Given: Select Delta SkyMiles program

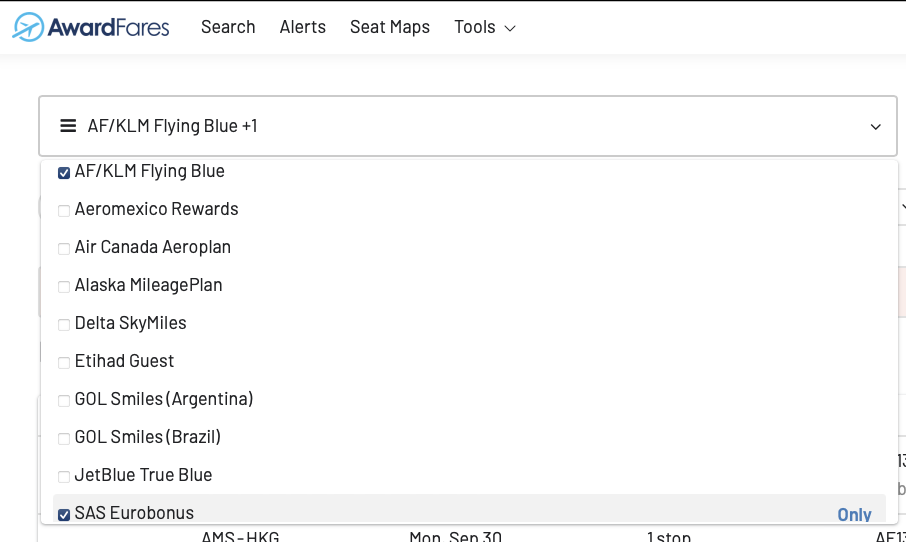Looking at the screenshot, I should 64,325.
